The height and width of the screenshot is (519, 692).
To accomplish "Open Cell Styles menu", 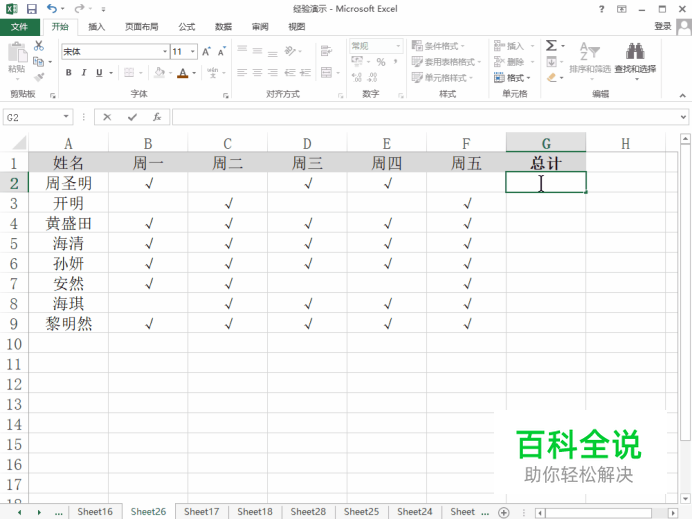I will pyautogui.click(x=442, y=78).
